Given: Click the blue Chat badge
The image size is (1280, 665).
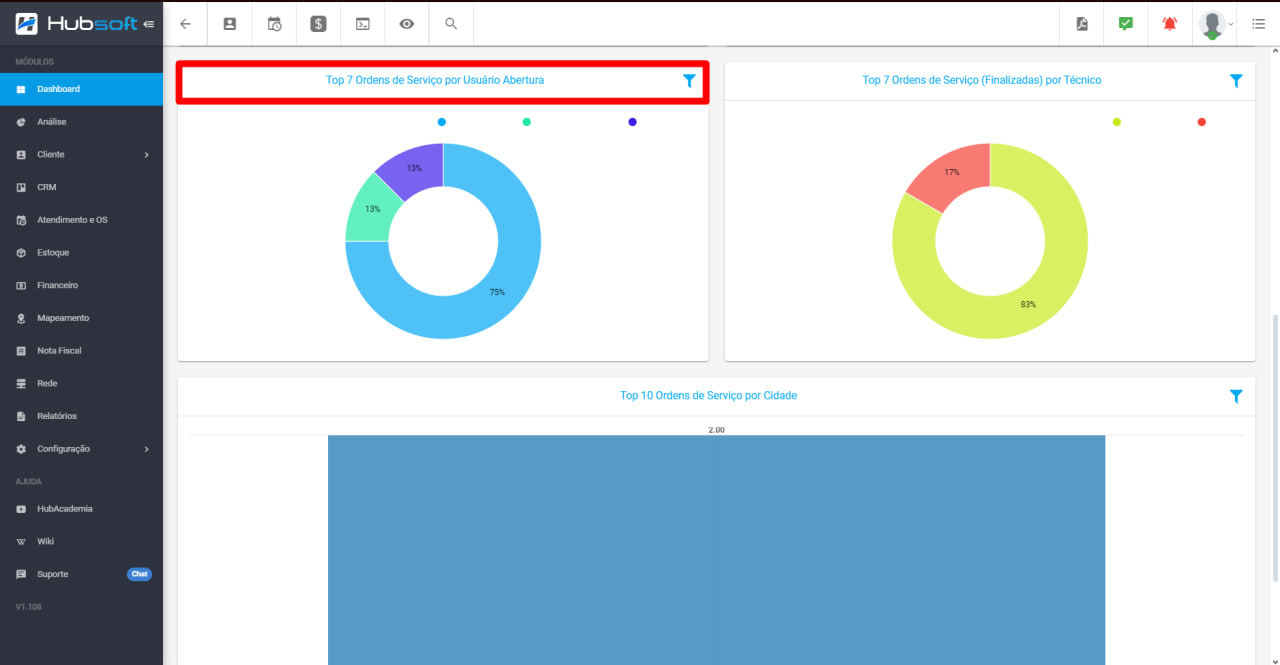Looking at the screenshot, I should pos(139,574).
